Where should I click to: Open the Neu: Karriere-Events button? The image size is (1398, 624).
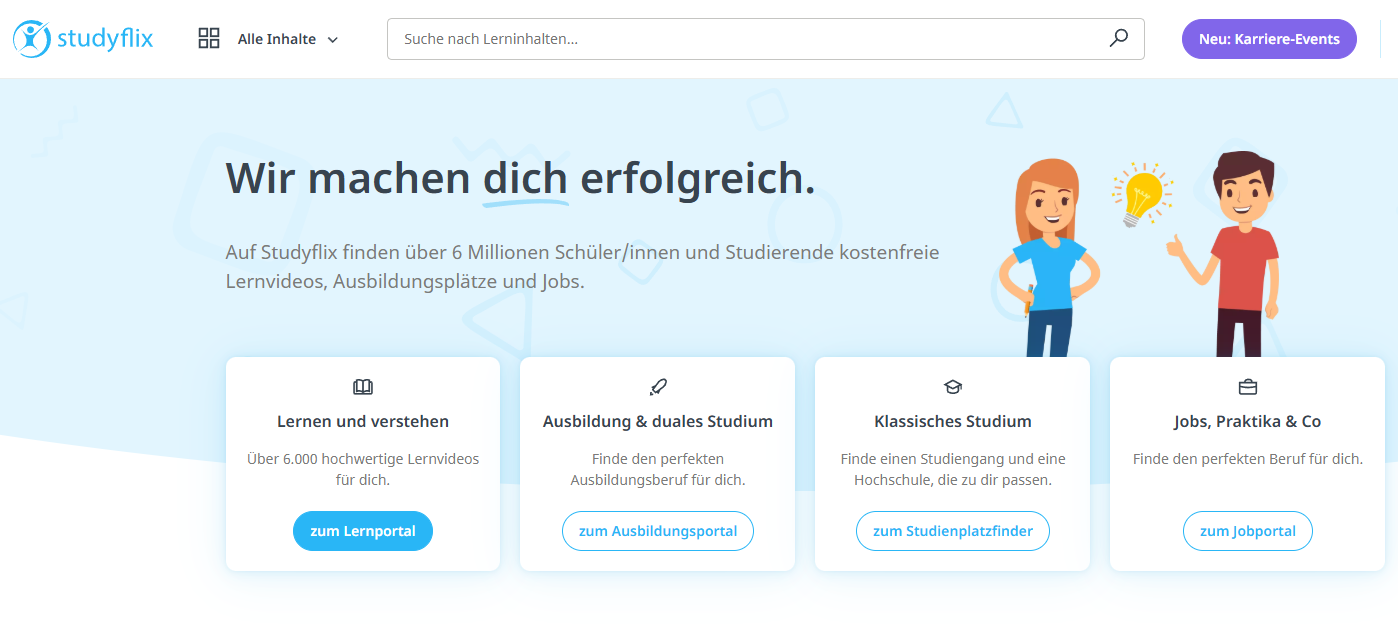click(1268, 39)
